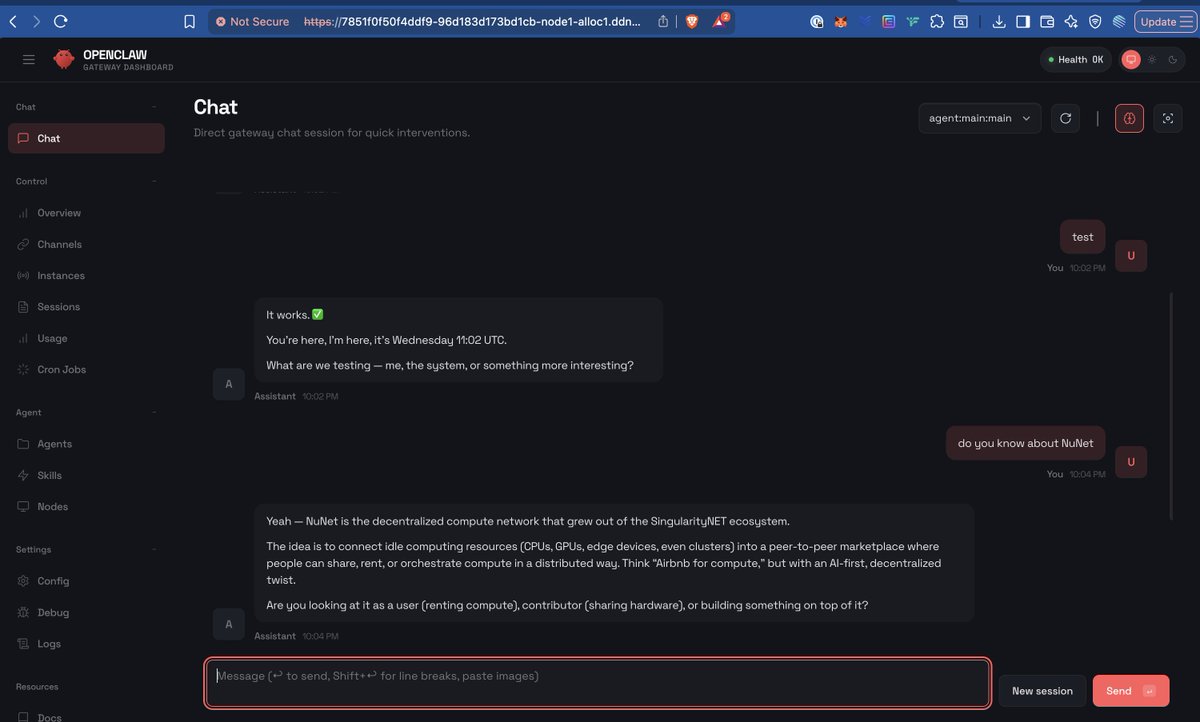Click the Not Secure warning indicator

253,21
